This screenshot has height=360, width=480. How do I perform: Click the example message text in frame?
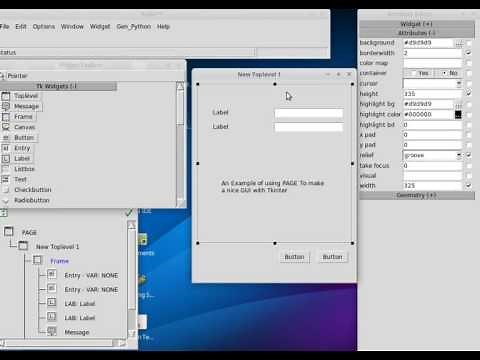[272, 186]
